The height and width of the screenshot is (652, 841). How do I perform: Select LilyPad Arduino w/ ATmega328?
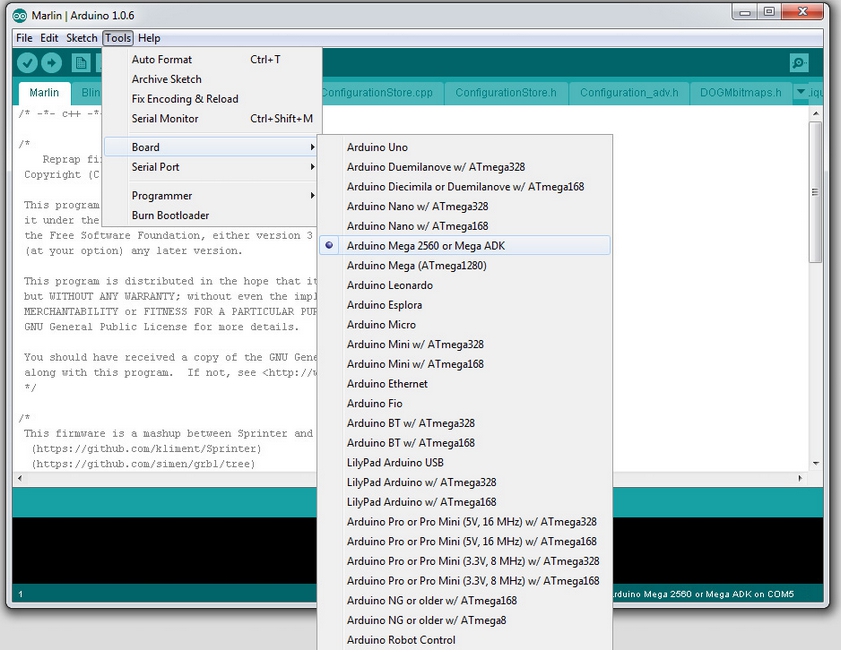(x=464, y=483)
